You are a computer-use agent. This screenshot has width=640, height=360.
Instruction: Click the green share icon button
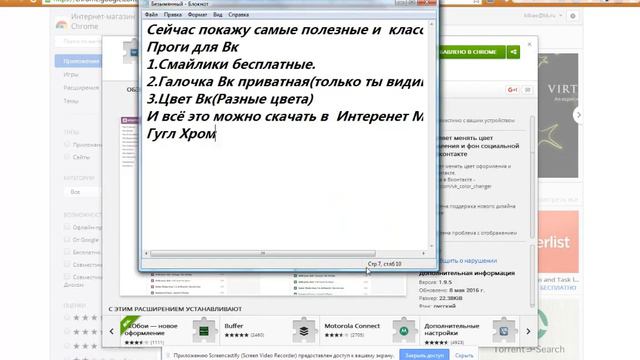coord(513,52)
